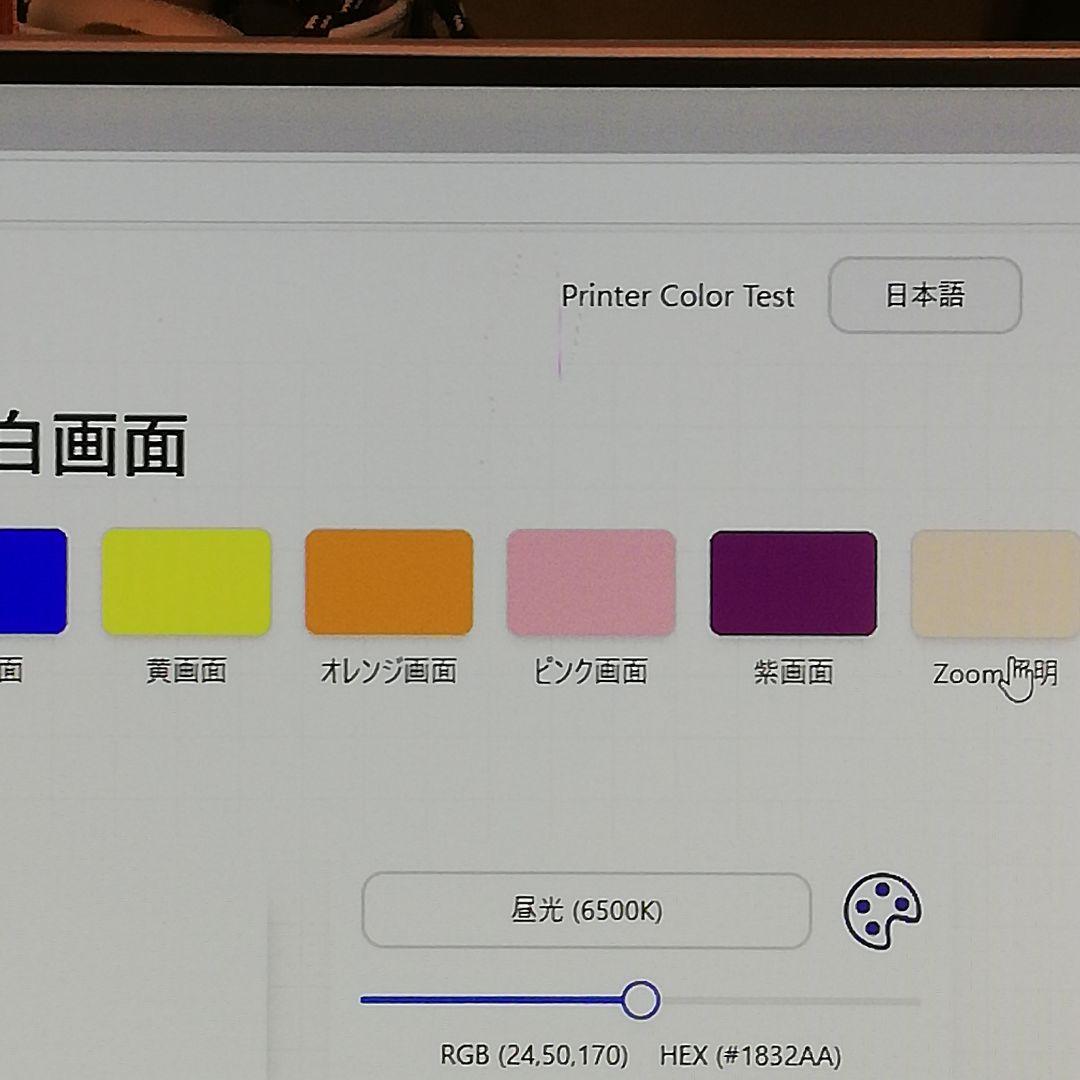Select the orange screen swatch

point(389,582)
